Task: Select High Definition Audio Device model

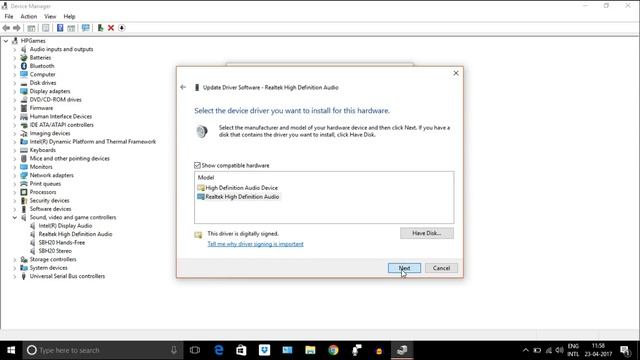Action: point(241,188)
